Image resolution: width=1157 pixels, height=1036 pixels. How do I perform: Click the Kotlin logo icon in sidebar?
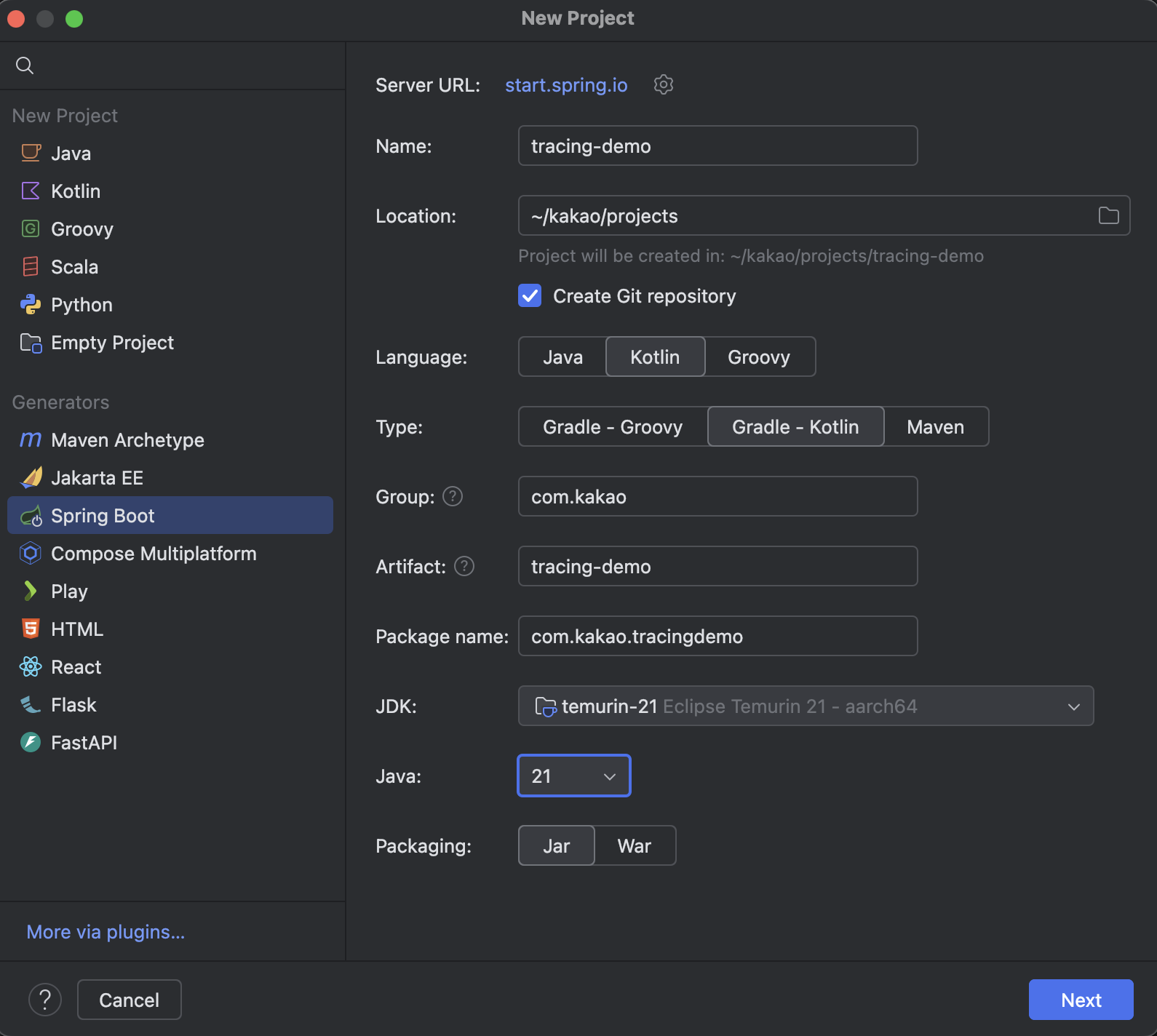tap(31, 191)
